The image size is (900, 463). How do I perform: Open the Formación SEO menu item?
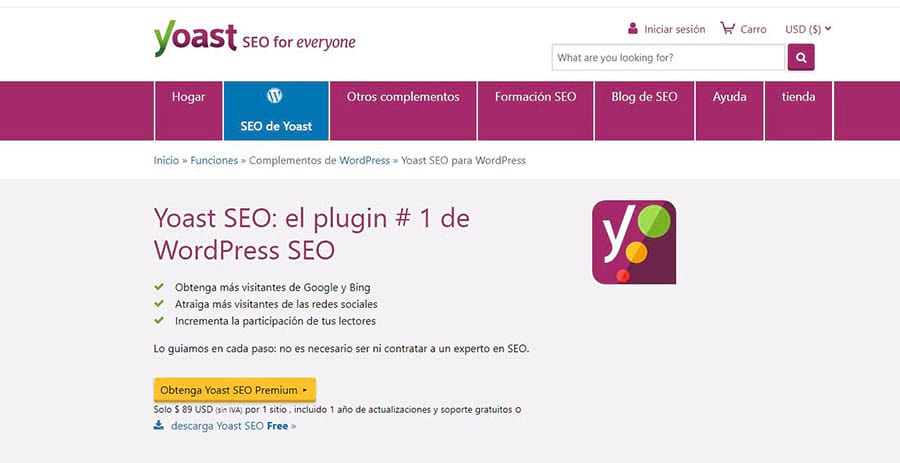coord(535,97)
